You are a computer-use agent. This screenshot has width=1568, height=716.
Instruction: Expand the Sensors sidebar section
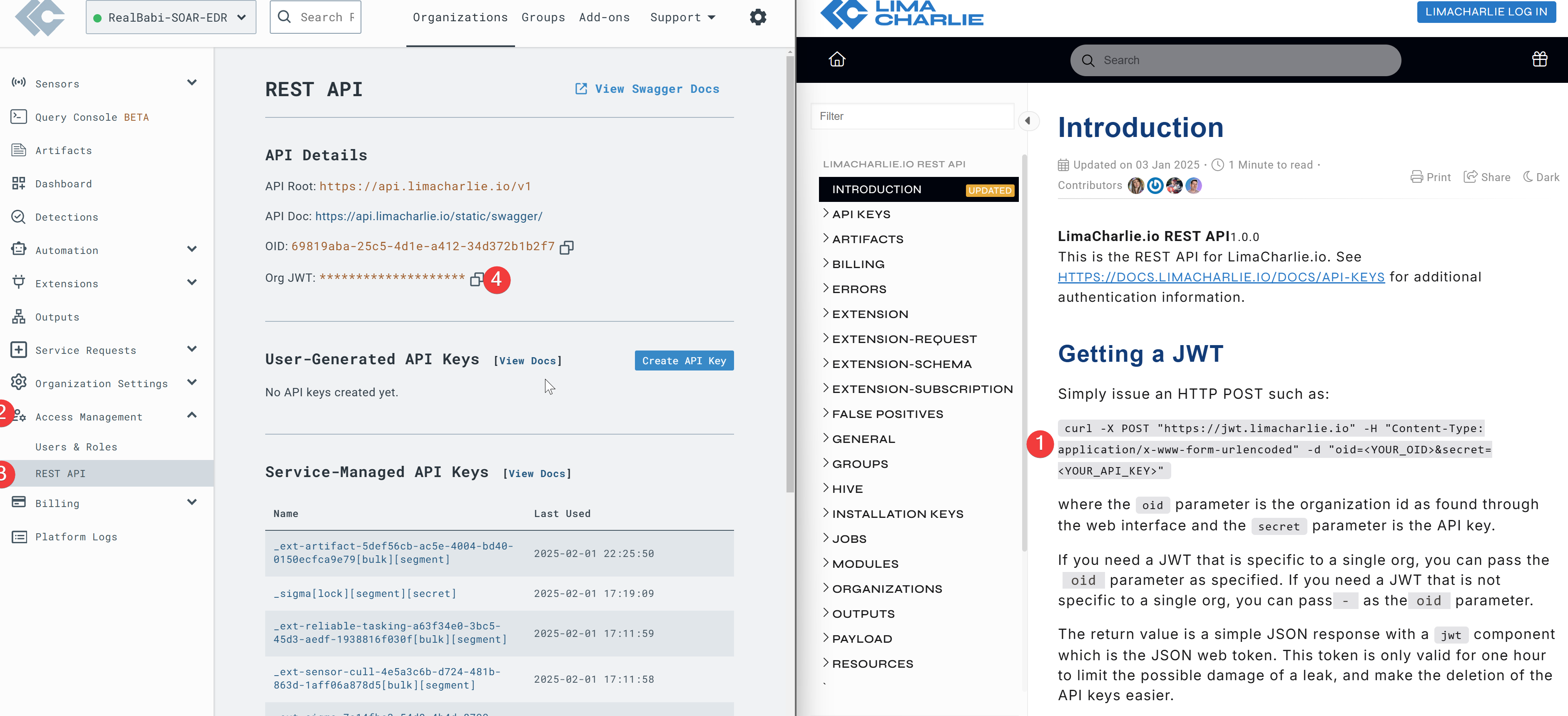pos(192,82)
